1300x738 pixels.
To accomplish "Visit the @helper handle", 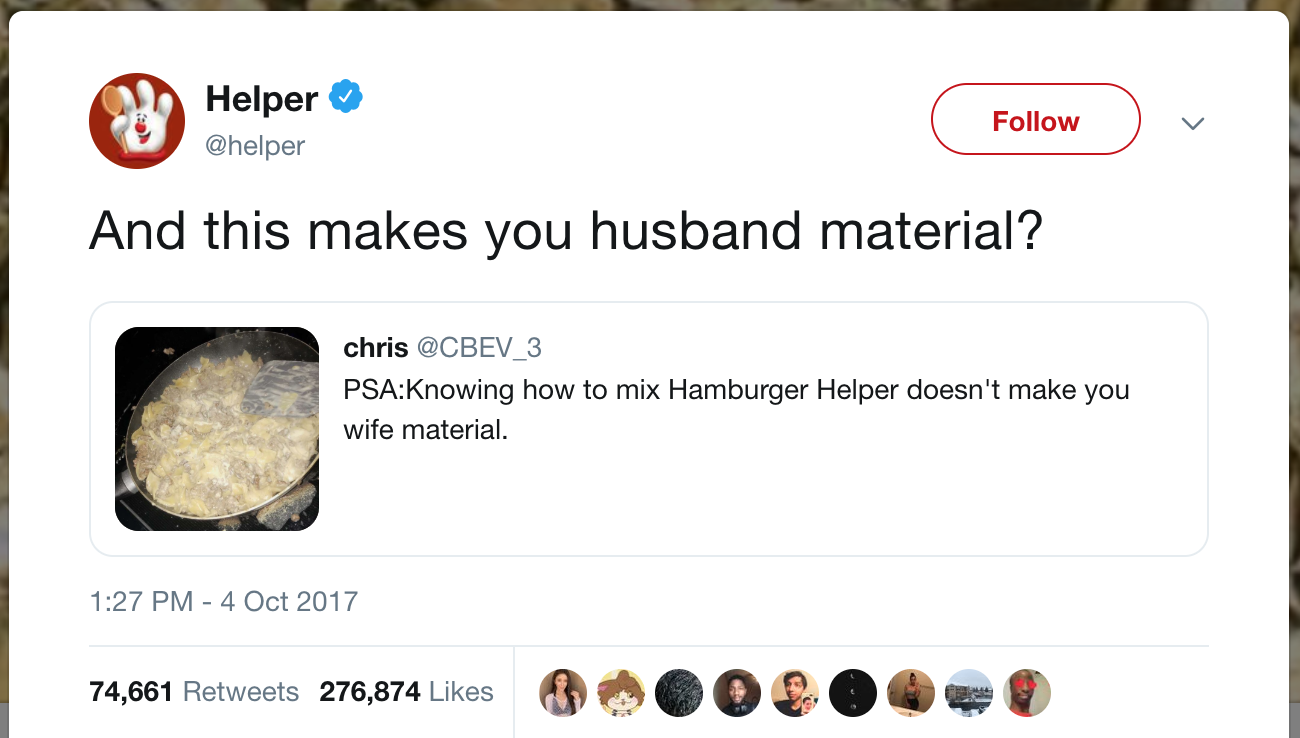I will pos(255,146).
